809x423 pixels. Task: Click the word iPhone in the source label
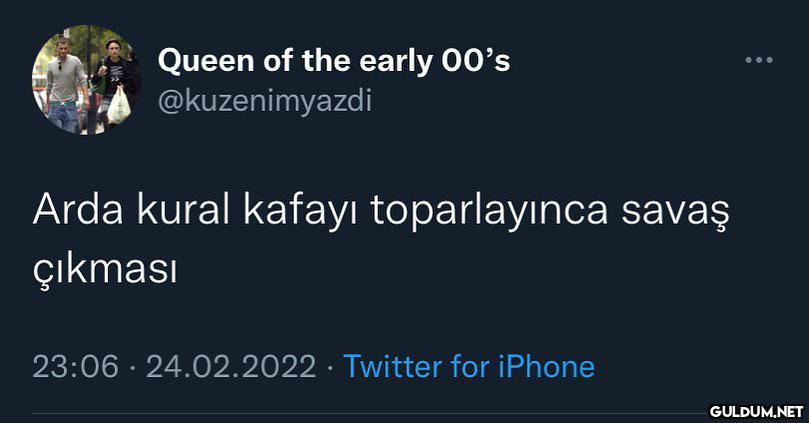[546, 366]
